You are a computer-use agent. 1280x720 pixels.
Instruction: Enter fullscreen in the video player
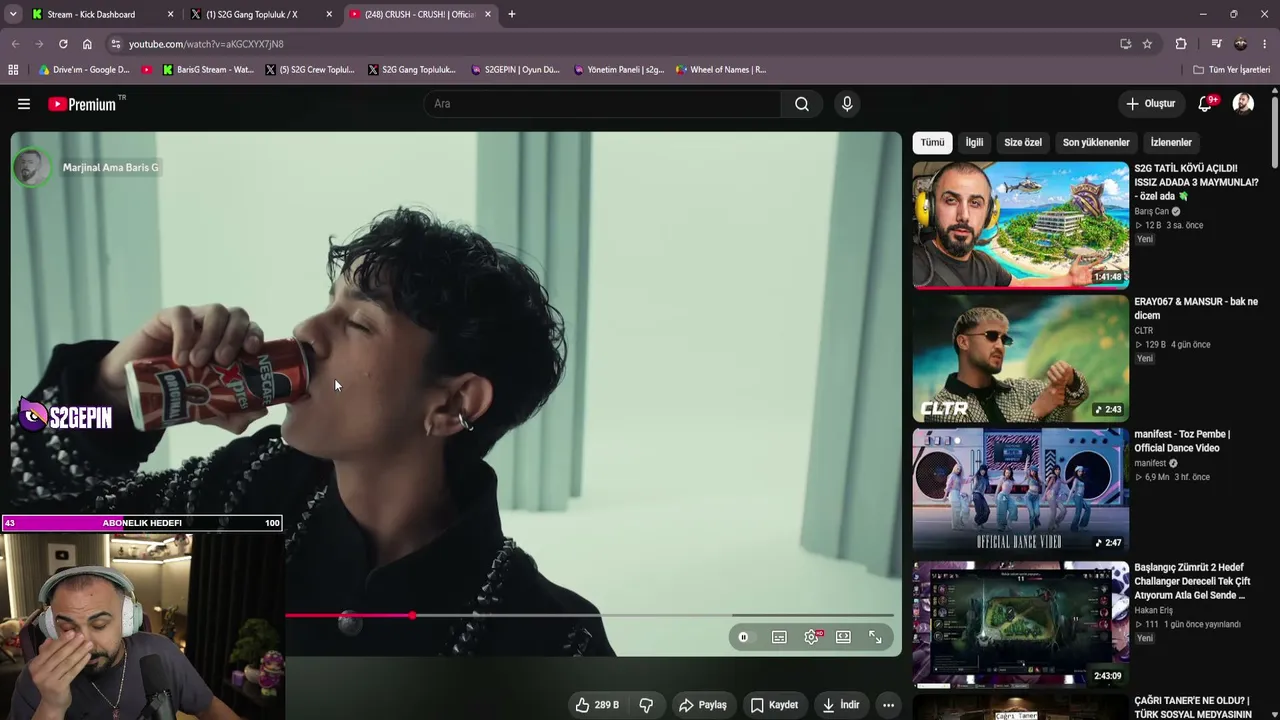[x=875, y=637]
